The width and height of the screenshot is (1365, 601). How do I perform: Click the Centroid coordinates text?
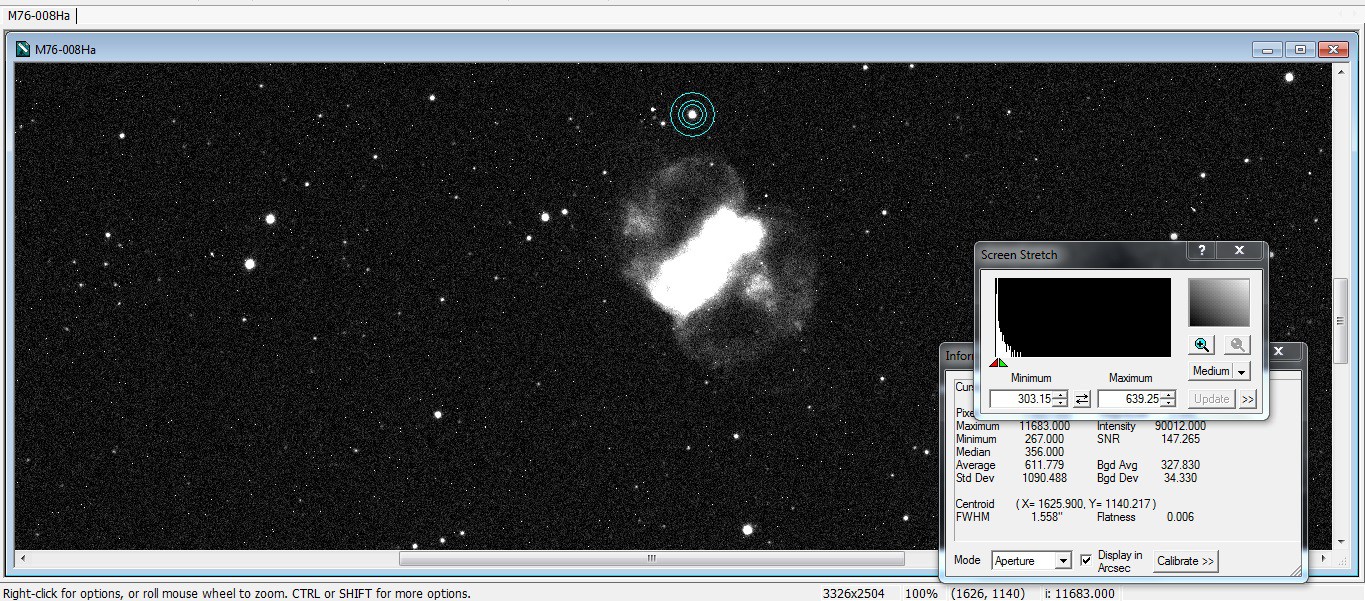tap(1086, 504)
